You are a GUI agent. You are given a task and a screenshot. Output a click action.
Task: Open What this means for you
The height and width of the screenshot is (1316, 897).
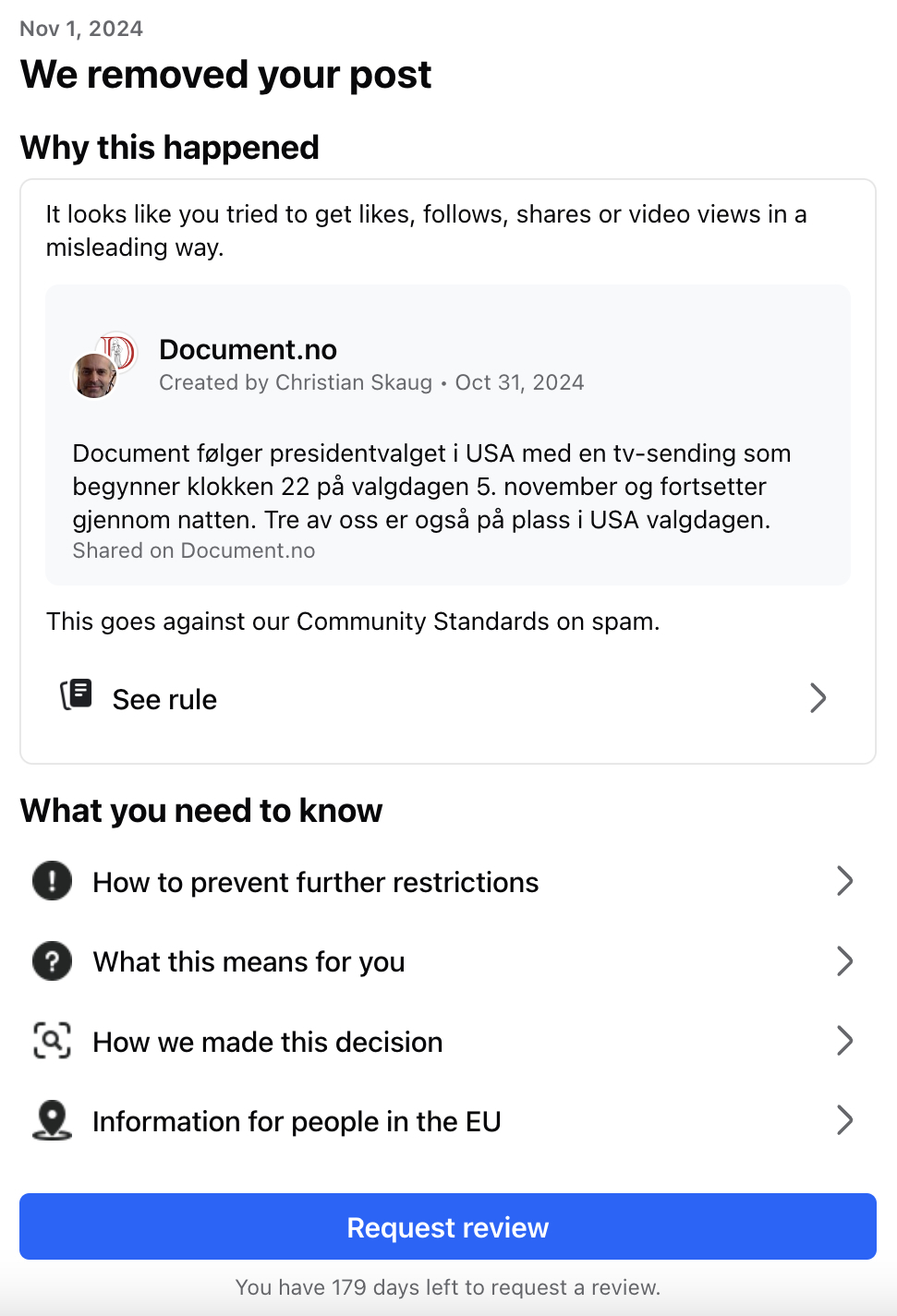[249, 962]
